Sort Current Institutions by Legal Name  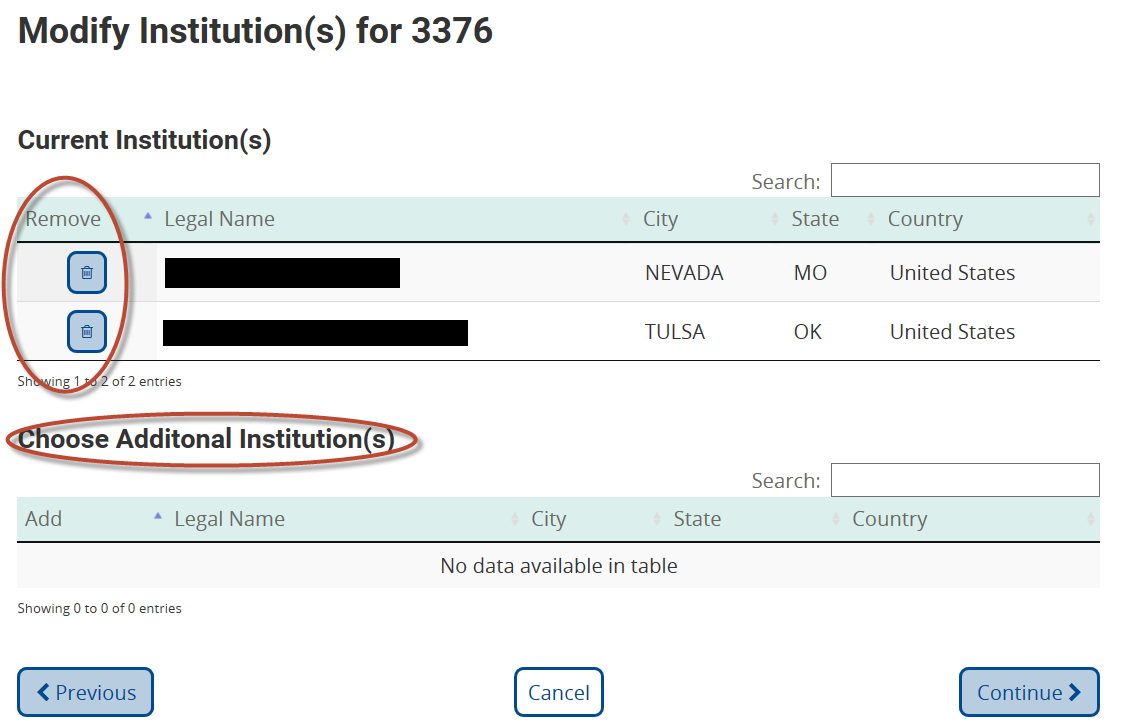click(219, 219)
